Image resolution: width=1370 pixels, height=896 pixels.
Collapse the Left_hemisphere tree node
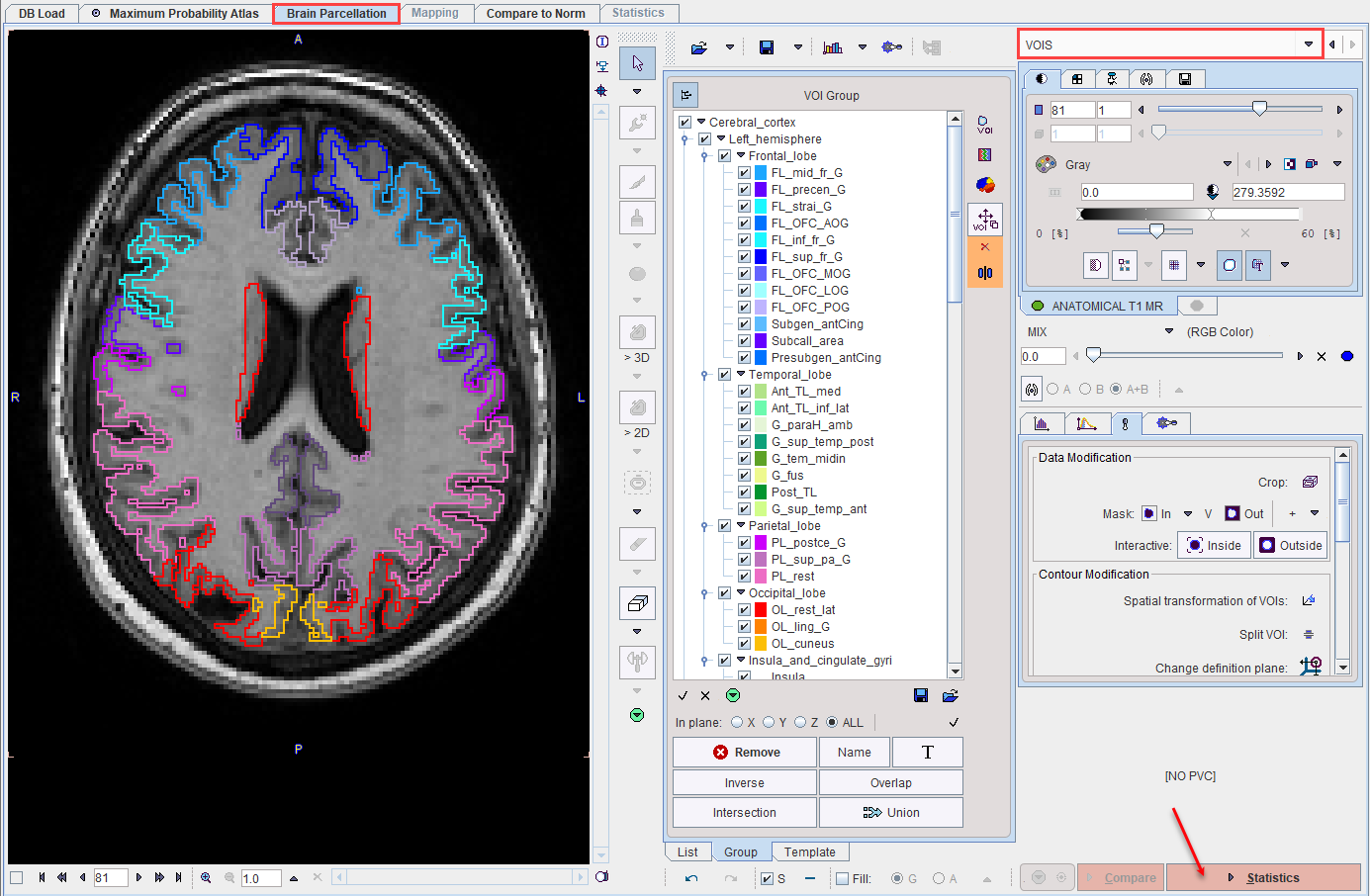pos(721,138)
